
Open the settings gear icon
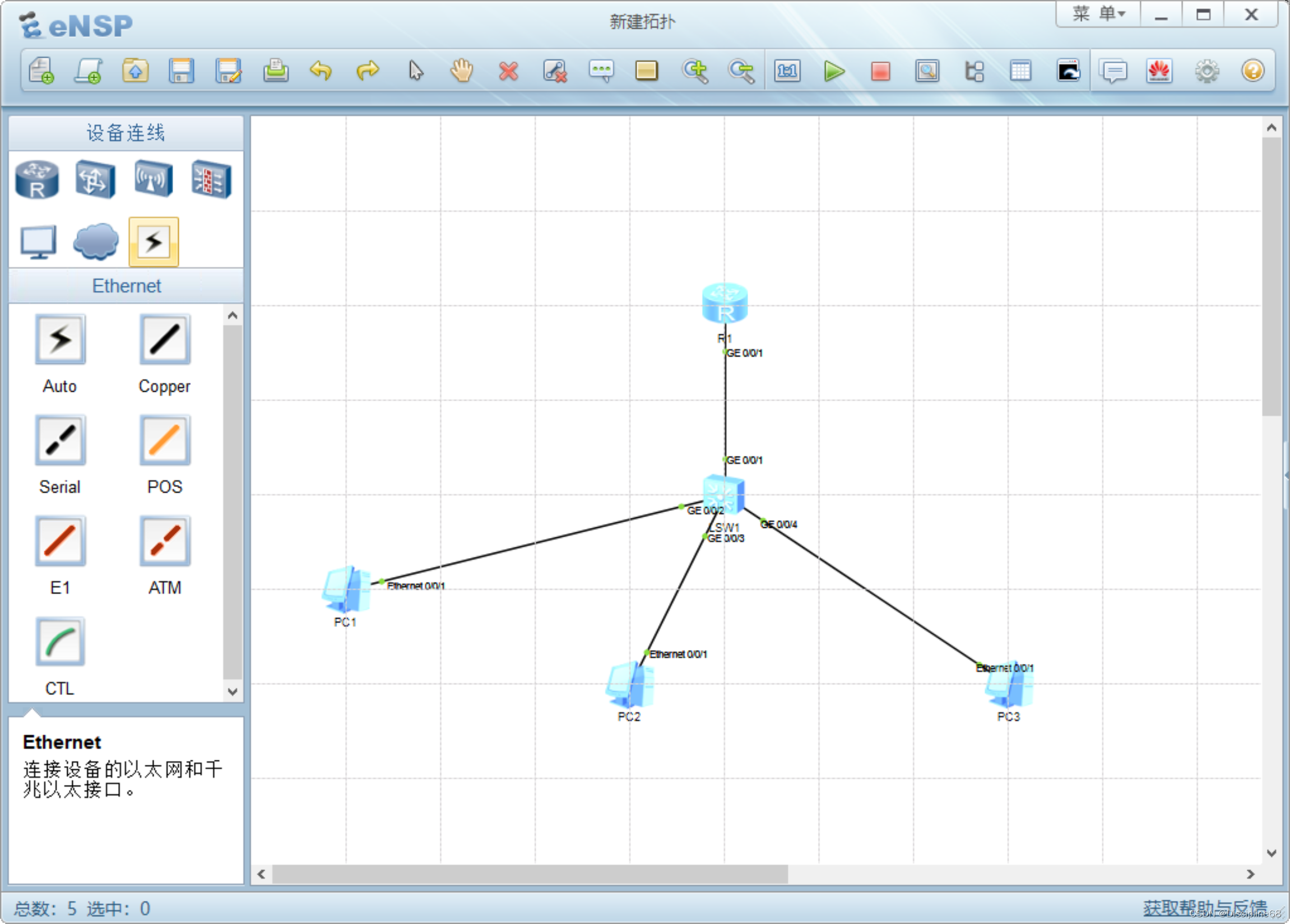click(1207, 71)
